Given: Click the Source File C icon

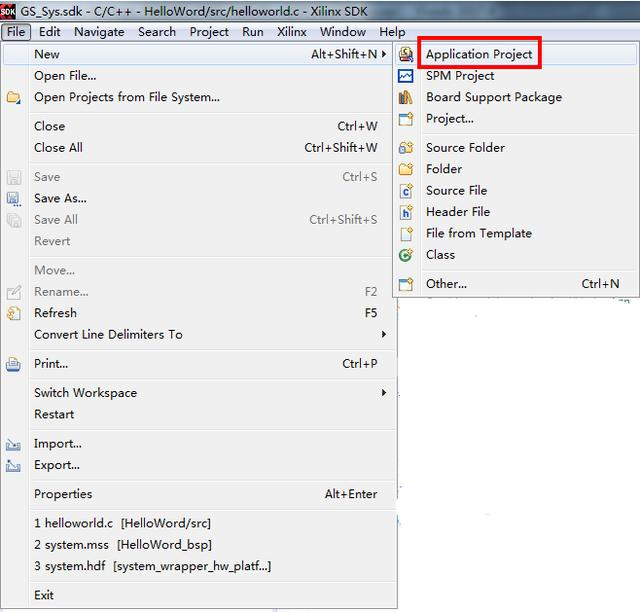Looking at the screenshot, I should (406, 191).
